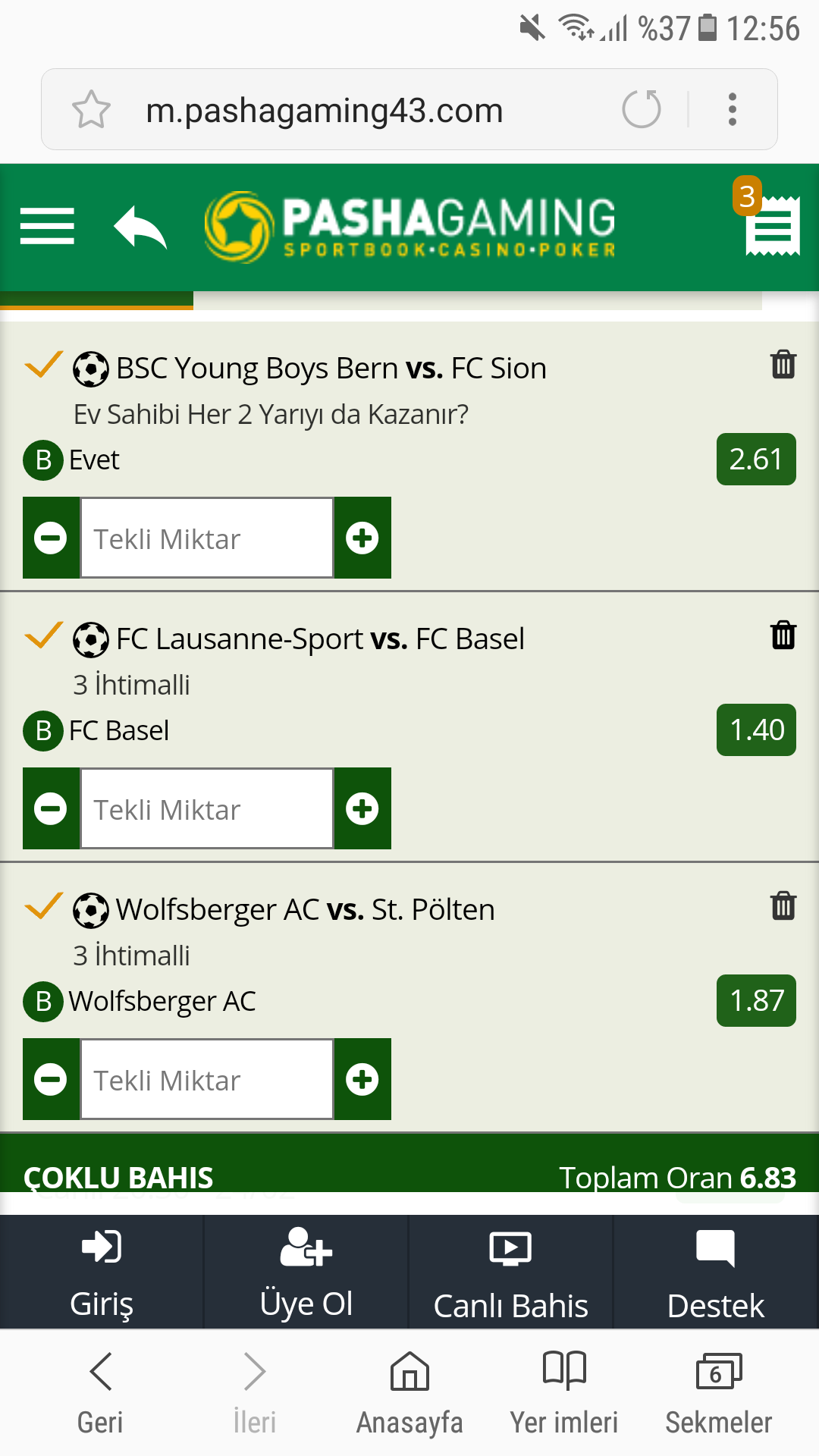The image size is (819, 1456).
Task: Go to the Destek support tab
Action: coord(716,1272)
